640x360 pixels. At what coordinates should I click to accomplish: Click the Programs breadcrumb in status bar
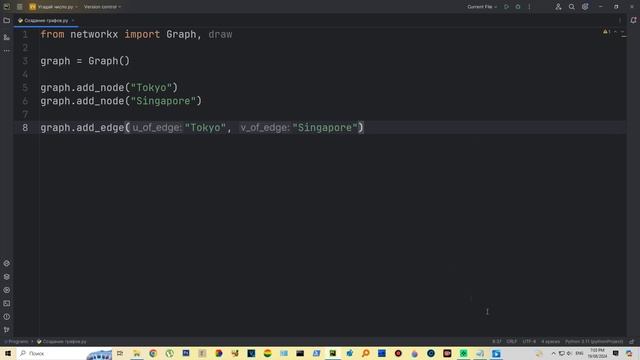(x=18, y=342)
